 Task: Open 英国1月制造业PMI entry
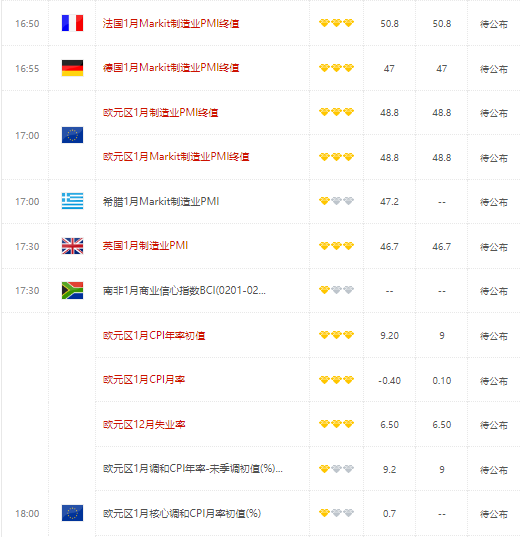click(x=145, y=246)
